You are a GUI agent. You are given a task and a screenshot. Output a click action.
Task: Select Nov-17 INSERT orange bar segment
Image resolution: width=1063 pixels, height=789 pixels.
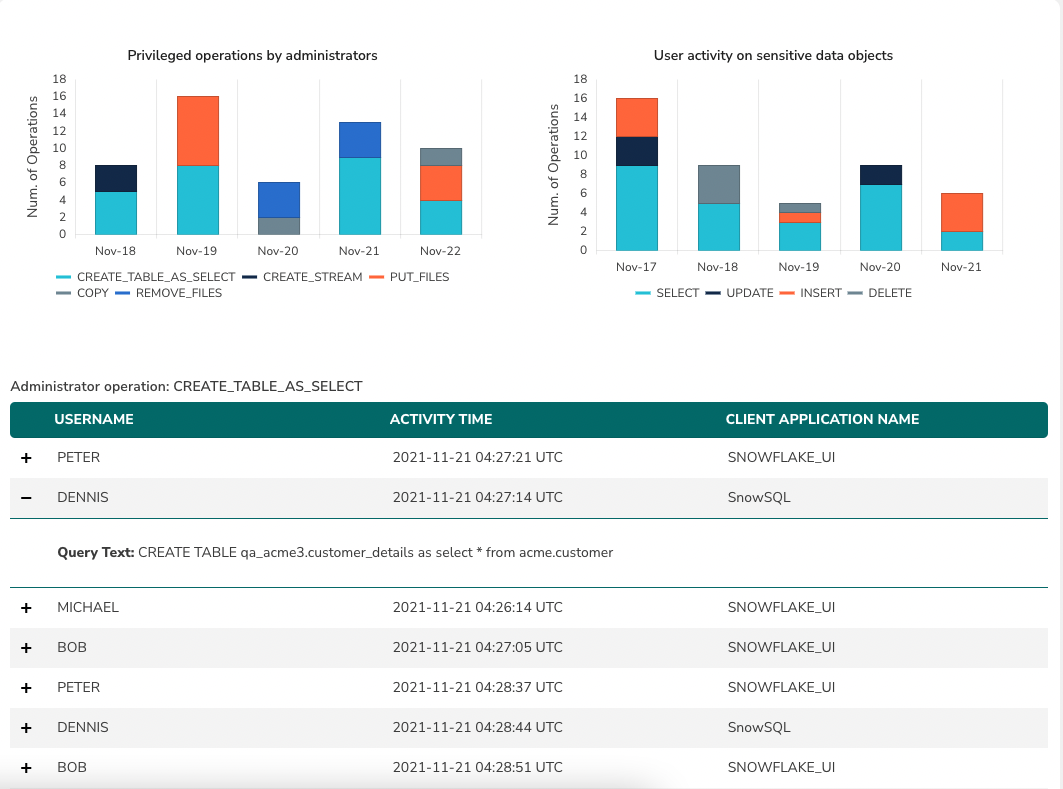637,118
